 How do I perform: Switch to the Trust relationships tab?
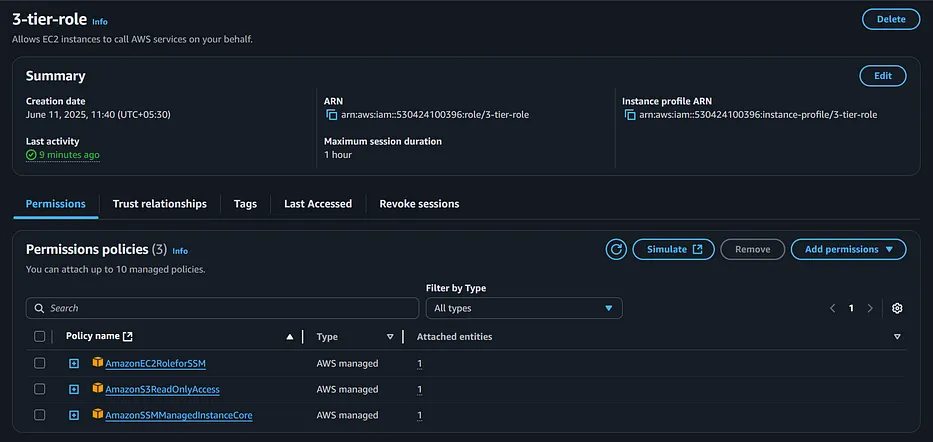click(x=159, y=203)
